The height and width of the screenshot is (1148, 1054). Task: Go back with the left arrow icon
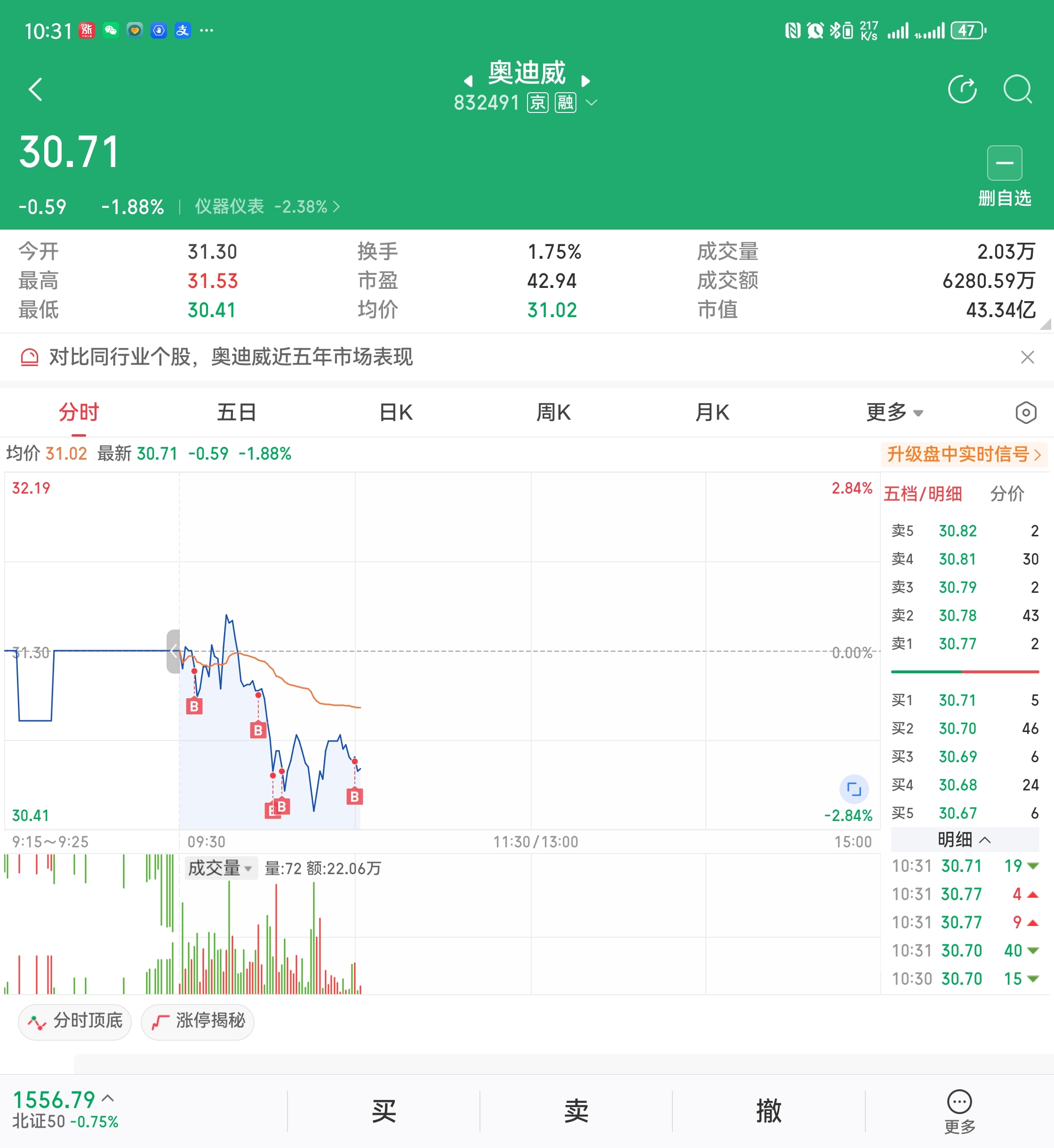coord(35,89)
